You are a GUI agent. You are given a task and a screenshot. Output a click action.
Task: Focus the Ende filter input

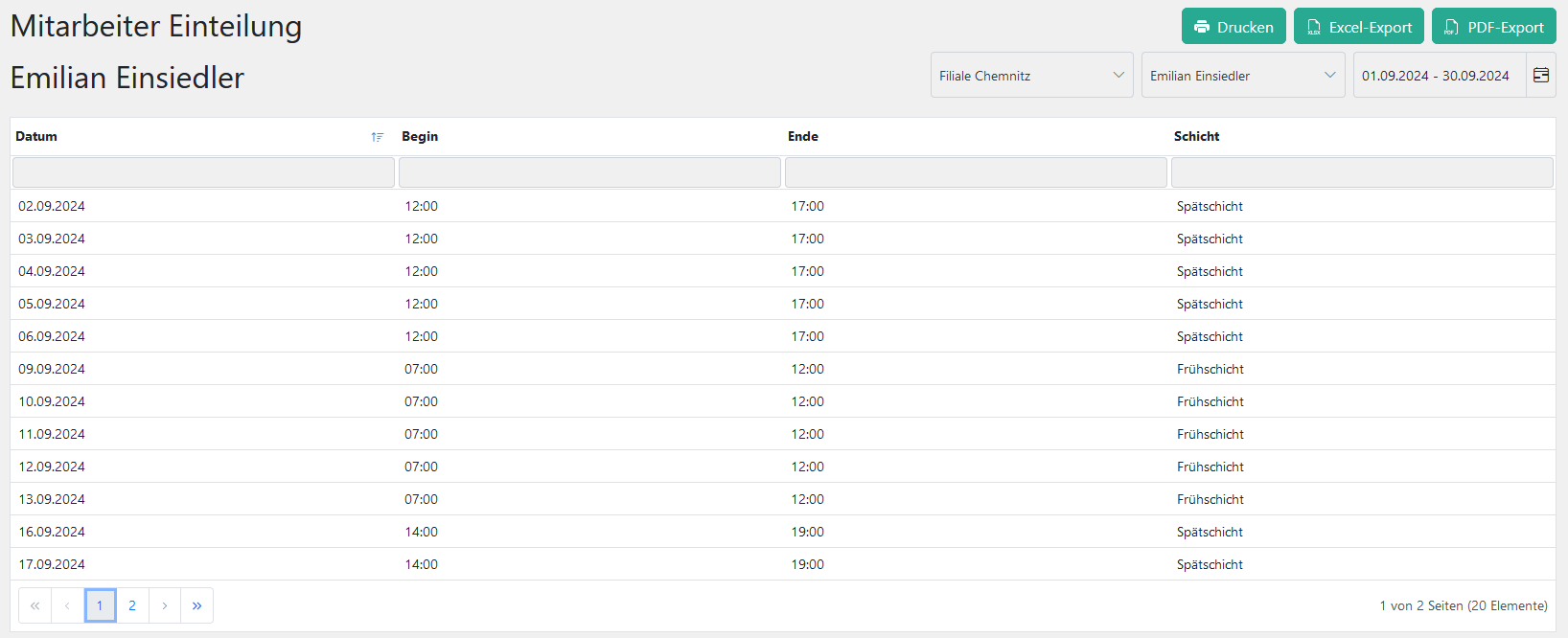pyautogui.click(x=976, y=172)
